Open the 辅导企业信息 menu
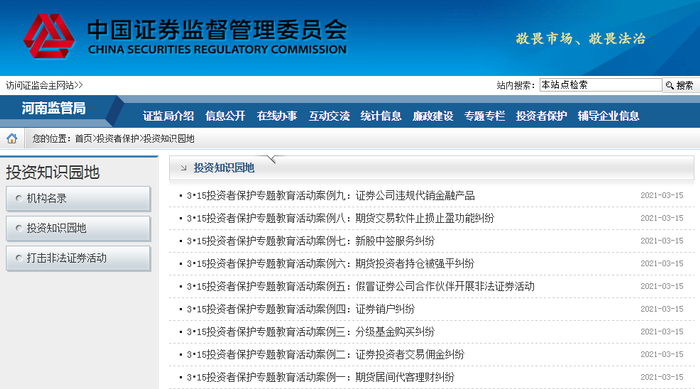700x389 pixels. click(x=608, y=116)
